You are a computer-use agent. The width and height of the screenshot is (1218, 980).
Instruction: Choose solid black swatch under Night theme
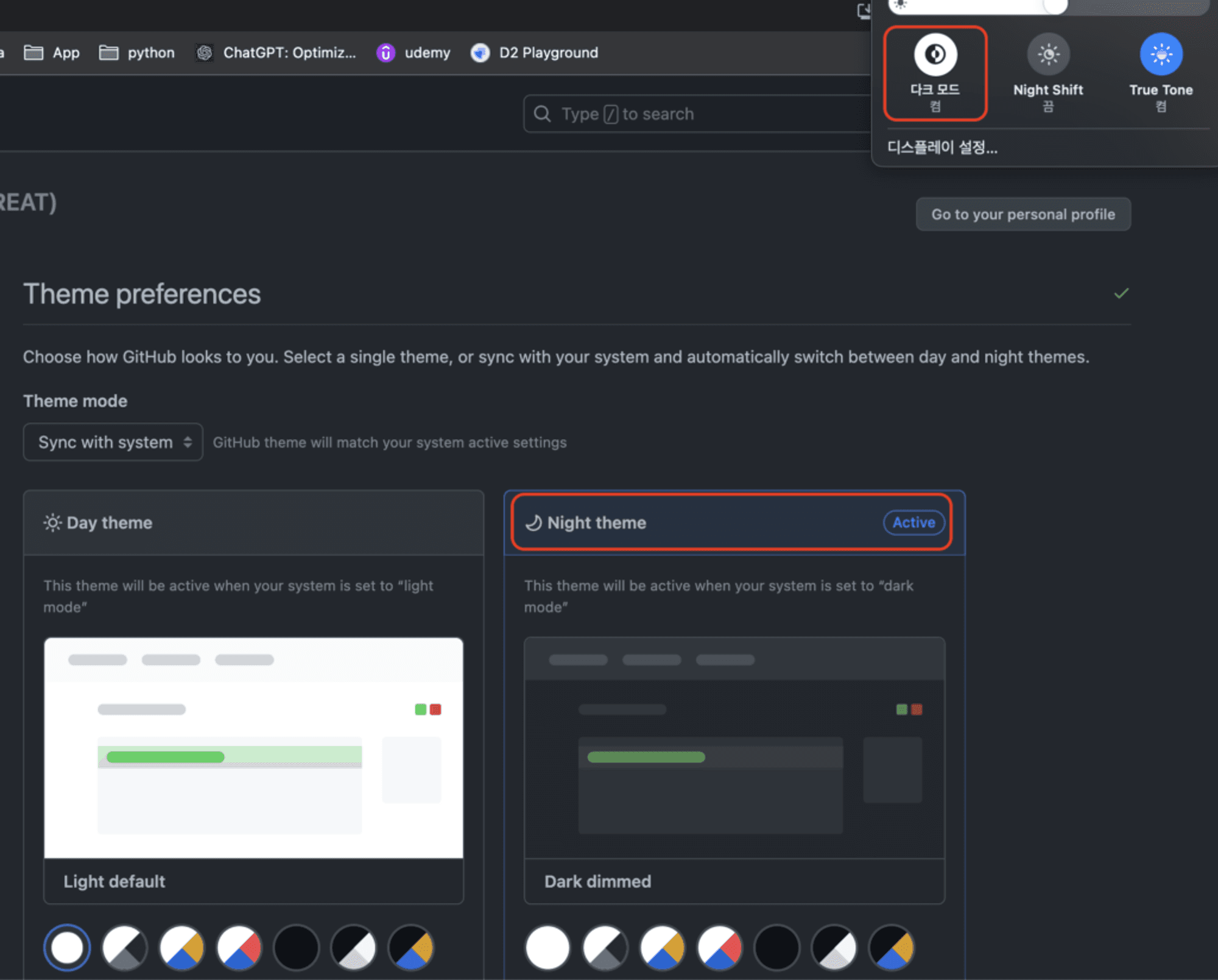coord(777,948)
